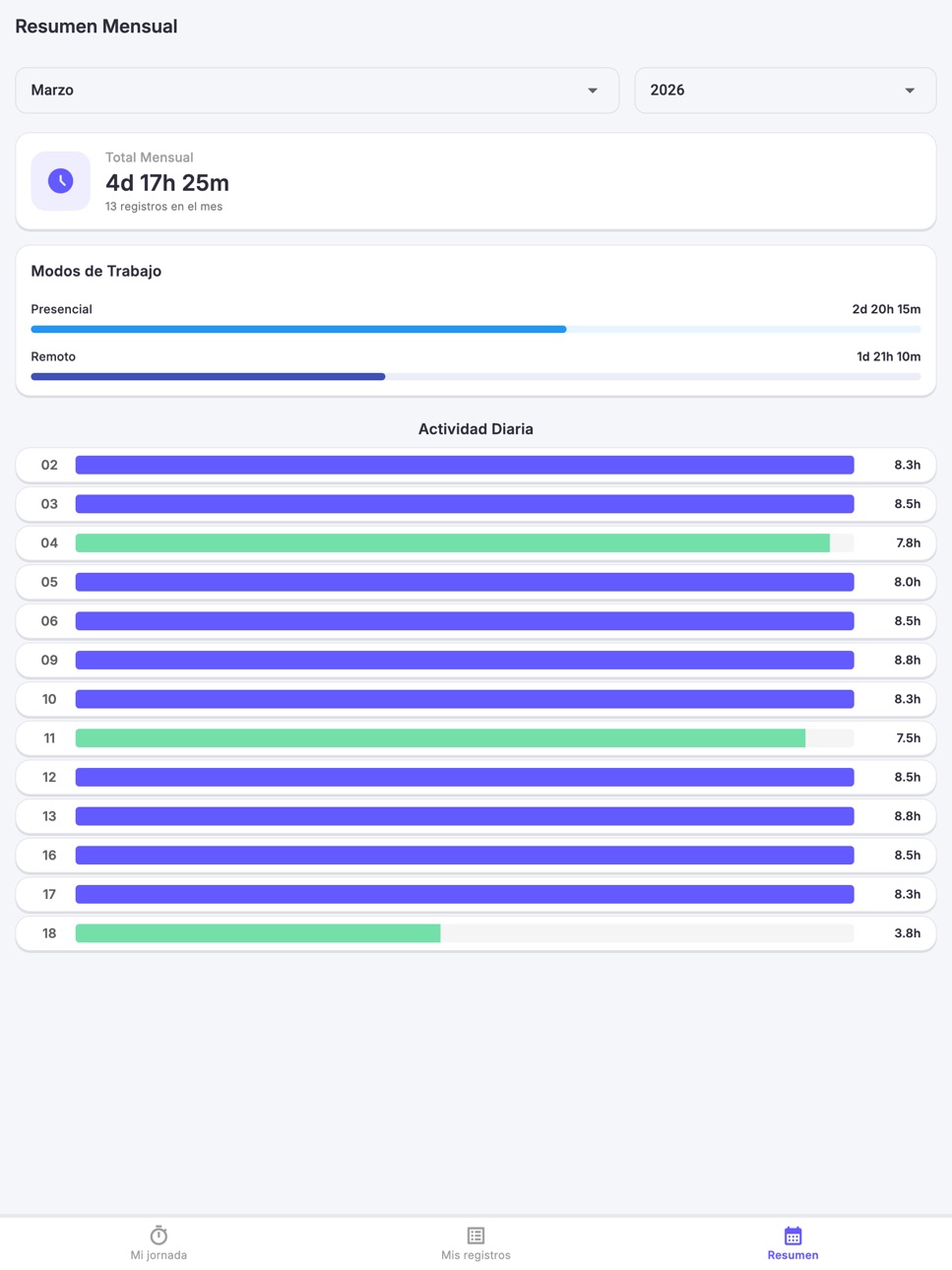Select the day 09 activity bar
This screenshot has width=952, height=1270.
coord(465,661)
